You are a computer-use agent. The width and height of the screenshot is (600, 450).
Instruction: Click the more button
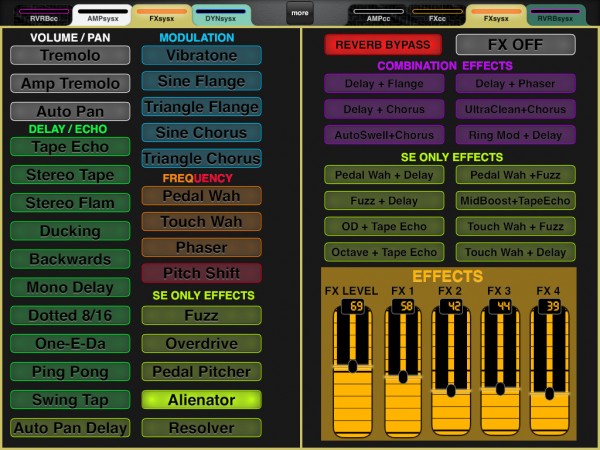(x=300, y=13)
